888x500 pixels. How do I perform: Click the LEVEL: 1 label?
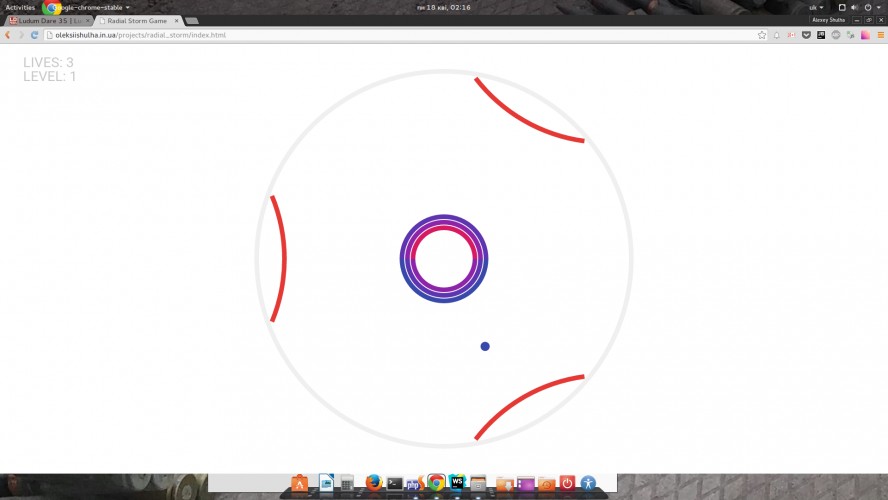point(49,76)
